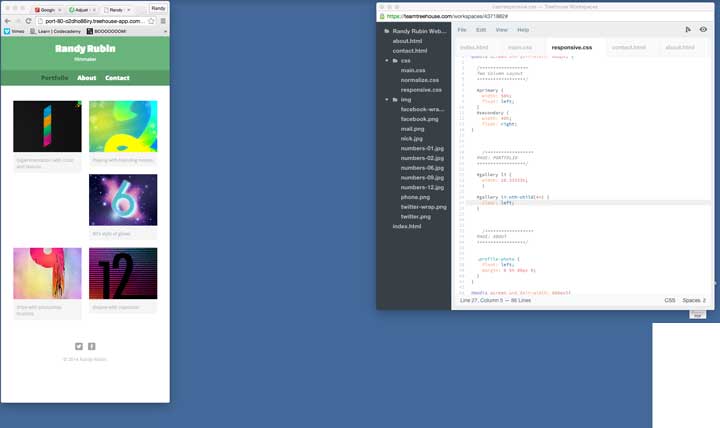
Task: Switch to the main.css editor tab
Action: 519,47
